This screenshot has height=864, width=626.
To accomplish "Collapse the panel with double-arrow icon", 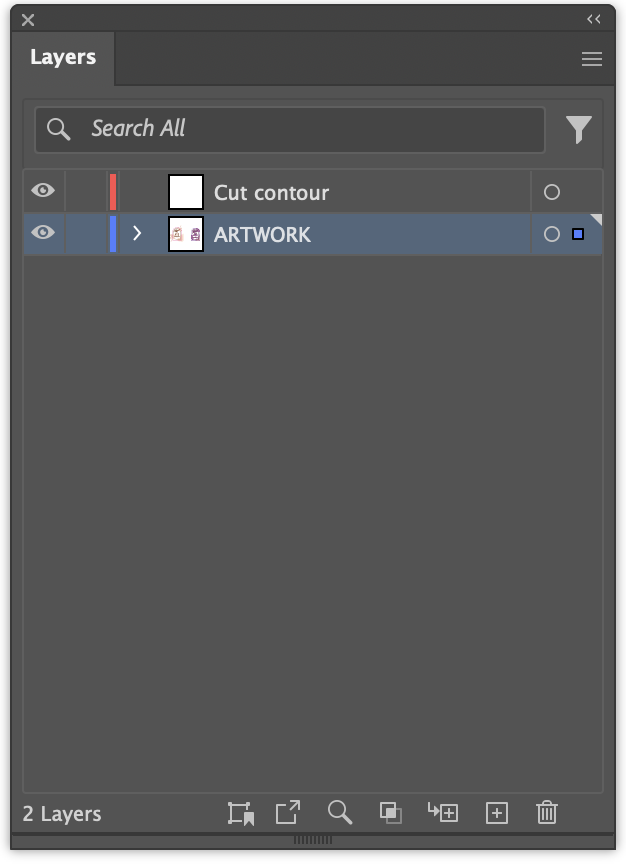I will pos(594,19).
